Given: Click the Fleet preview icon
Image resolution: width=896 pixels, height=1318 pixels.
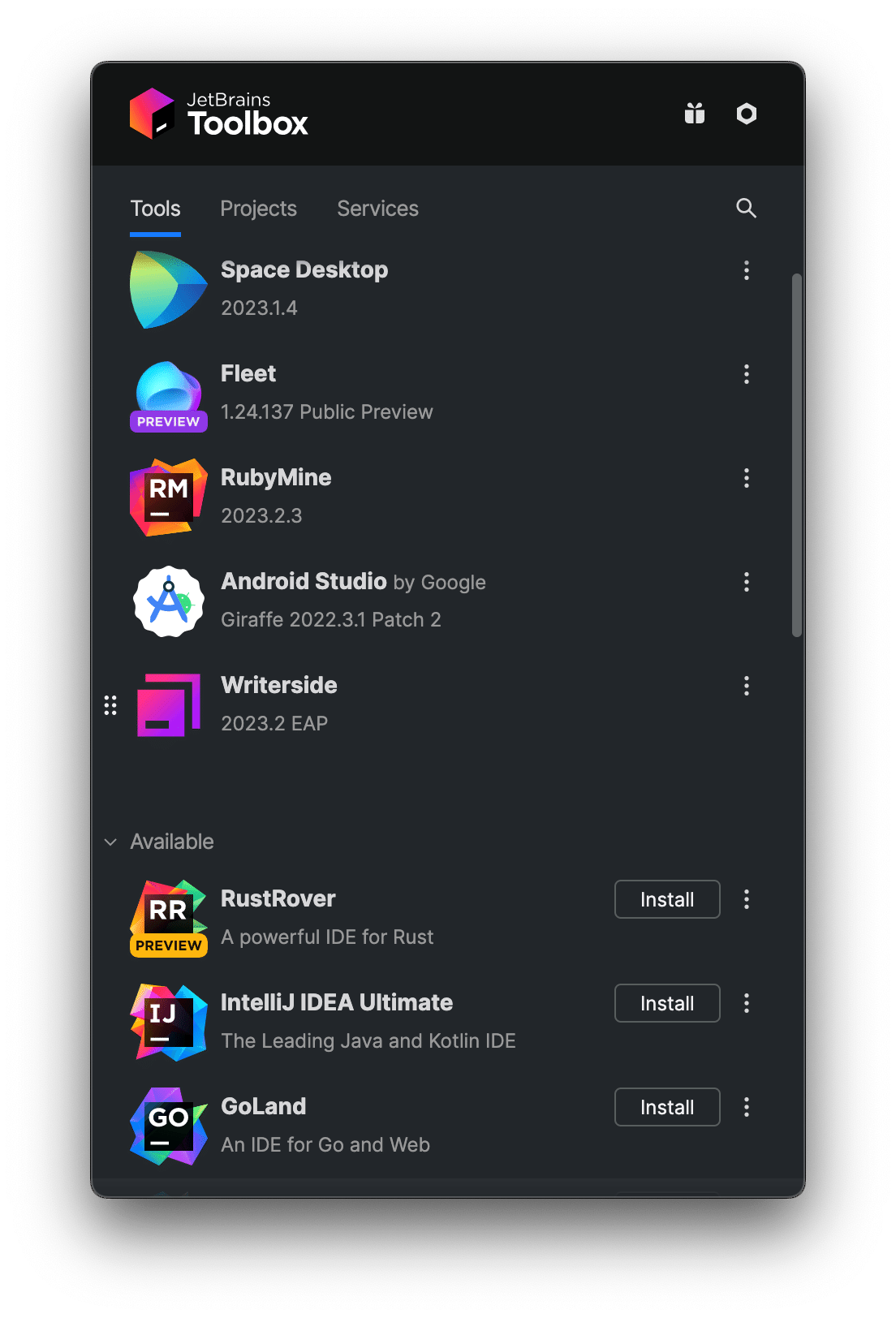Looking at the screenshot, I should 169,395.
